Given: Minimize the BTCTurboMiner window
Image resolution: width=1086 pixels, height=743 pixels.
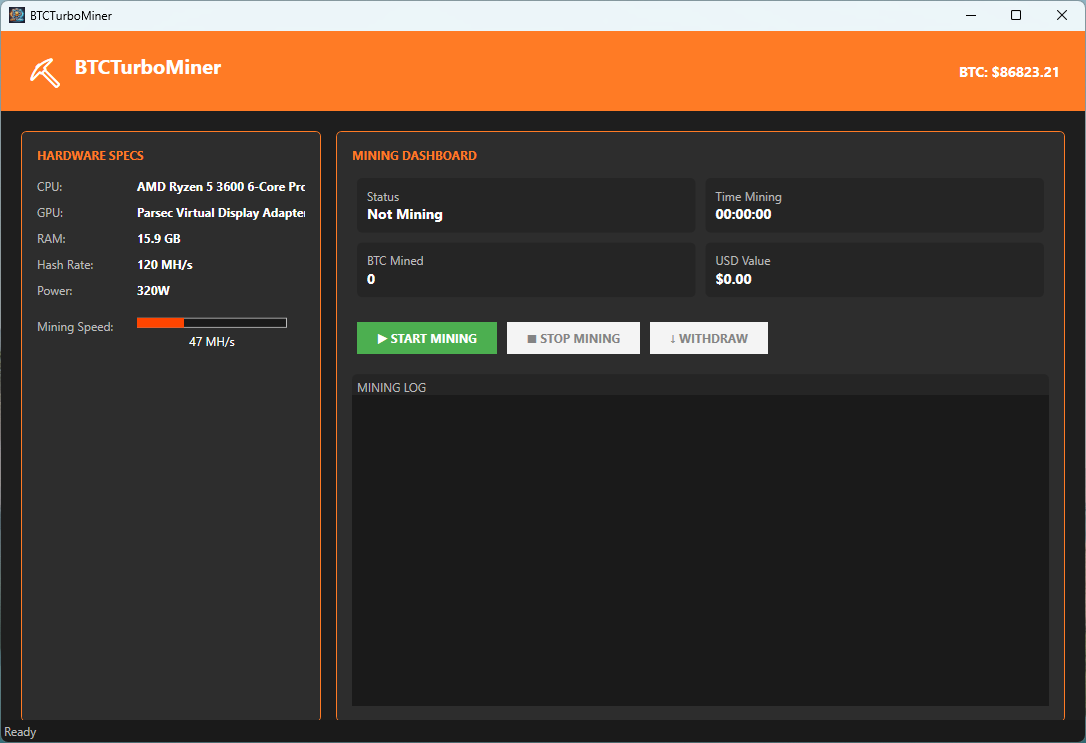Looking at the screenshot, I should (x=970, y=15).
